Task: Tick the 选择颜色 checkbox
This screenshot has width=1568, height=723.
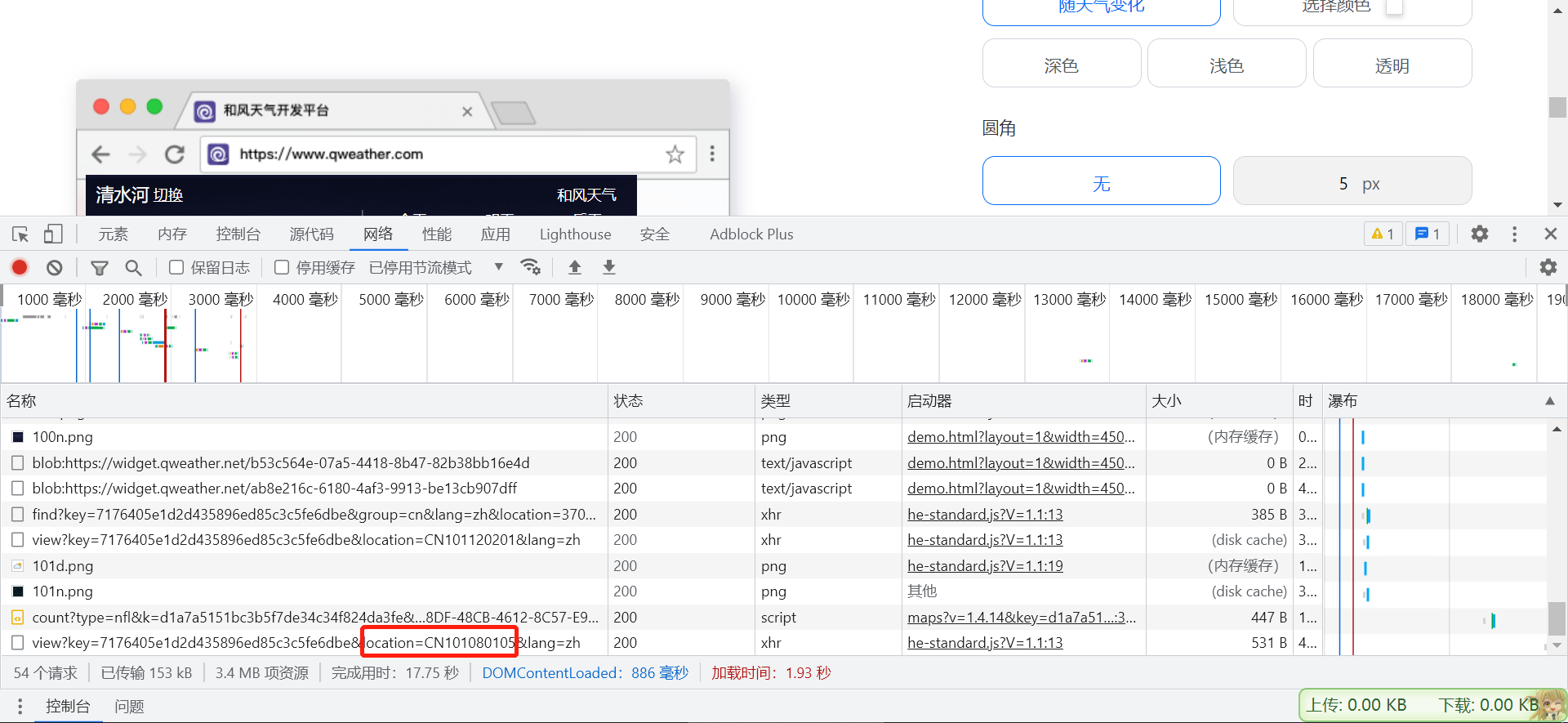Action: [1395, 7]
